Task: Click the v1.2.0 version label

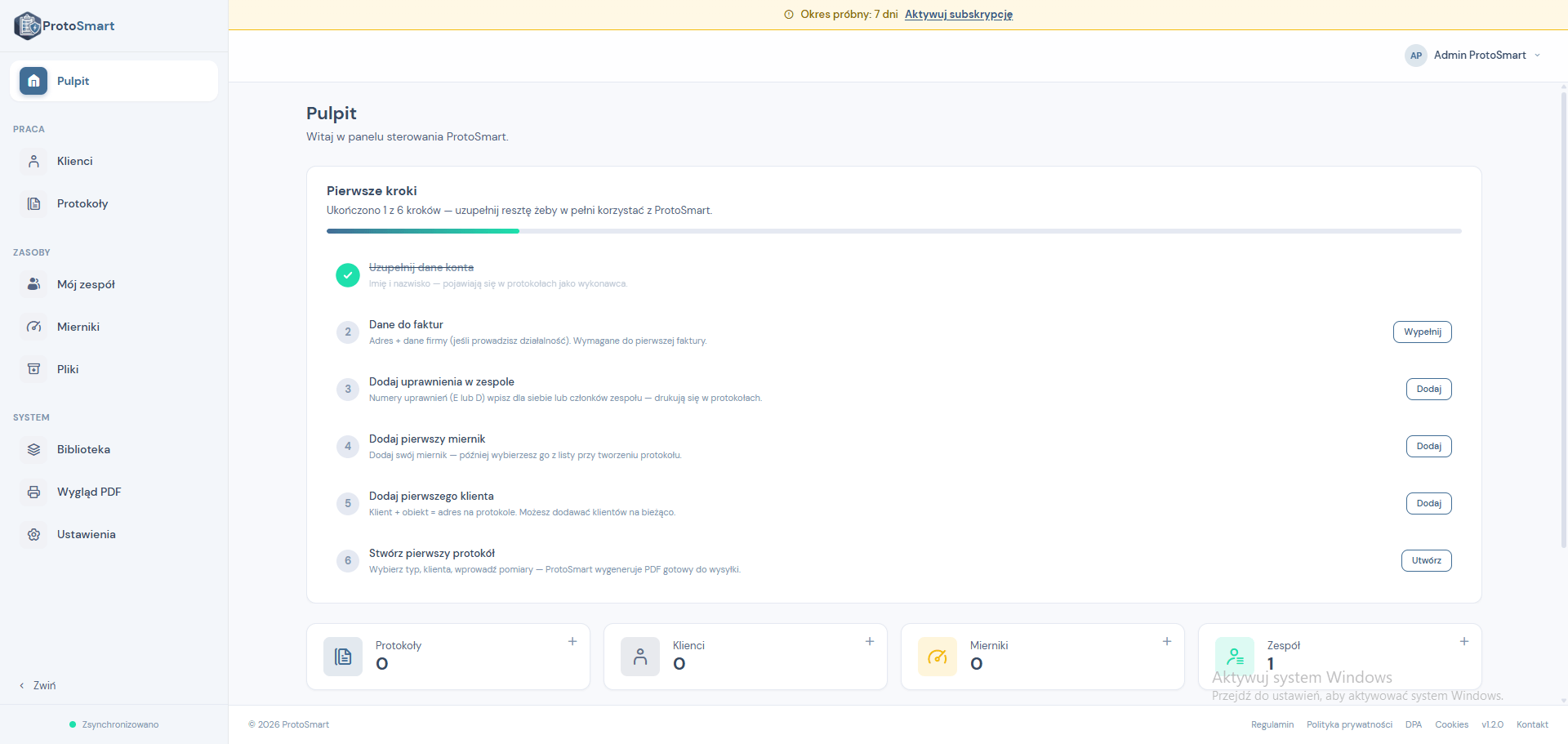Action: coord(1492,724)
